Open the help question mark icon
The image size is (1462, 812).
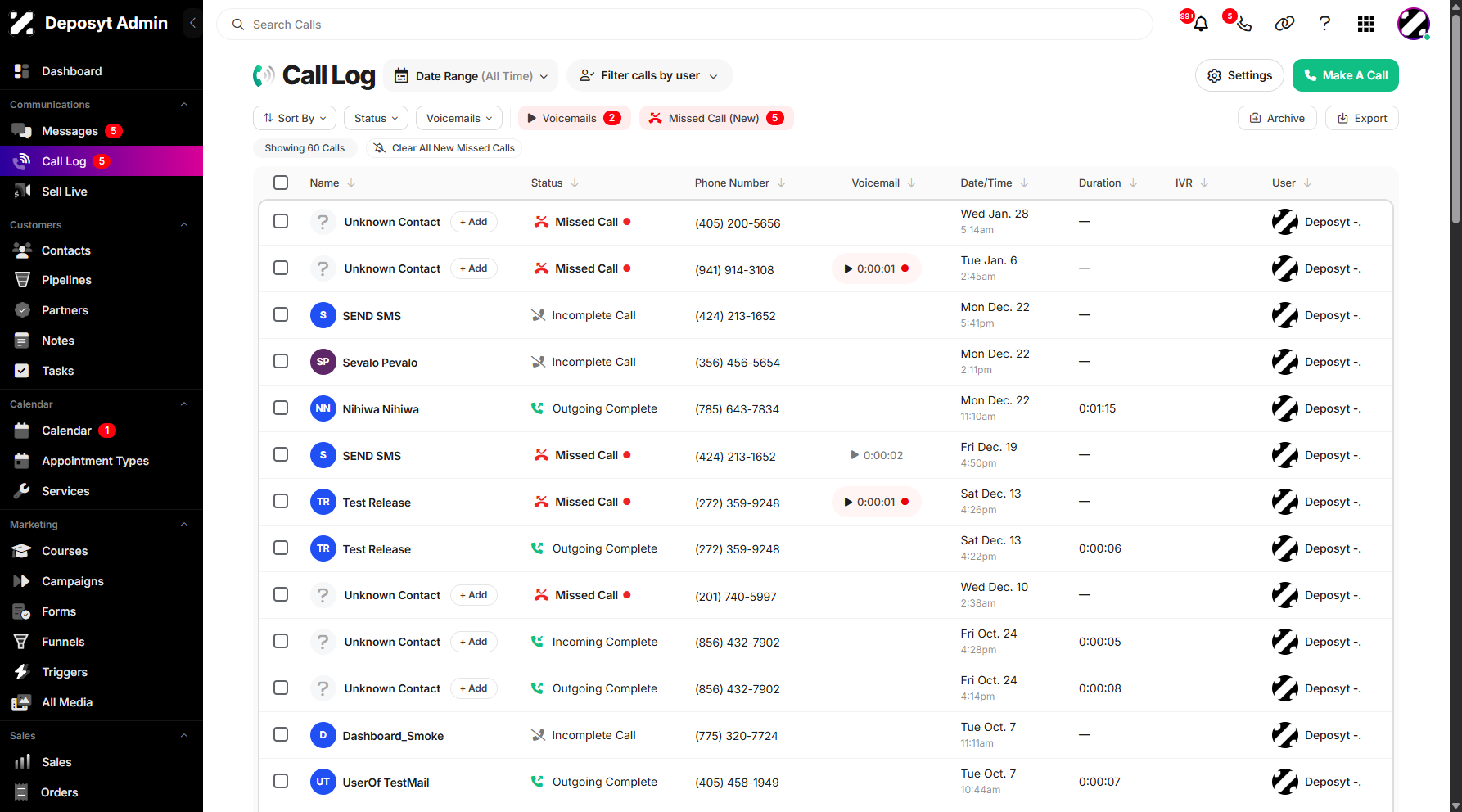click(1324, 24)
